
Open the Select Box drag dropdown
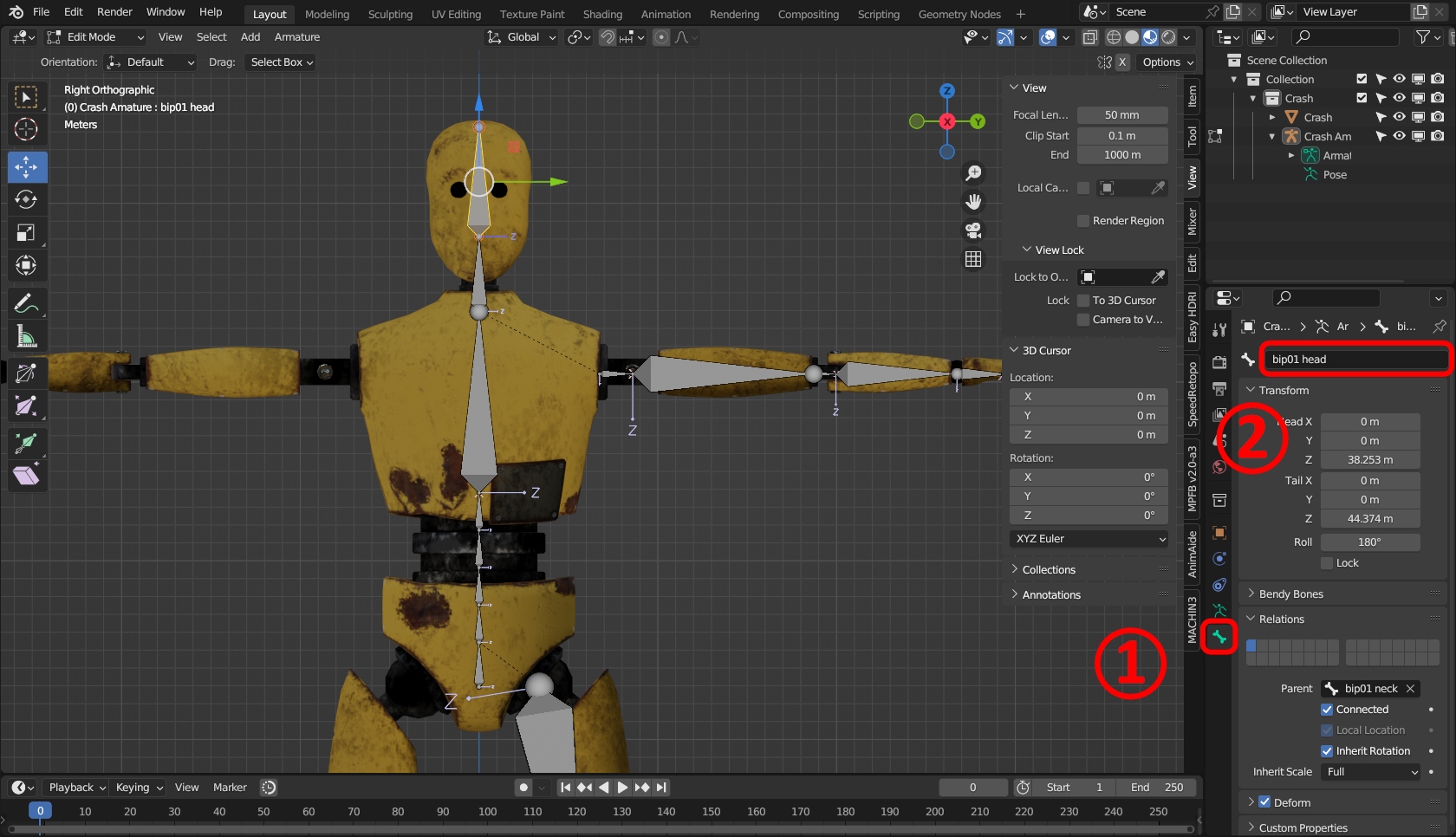point(281,62)
